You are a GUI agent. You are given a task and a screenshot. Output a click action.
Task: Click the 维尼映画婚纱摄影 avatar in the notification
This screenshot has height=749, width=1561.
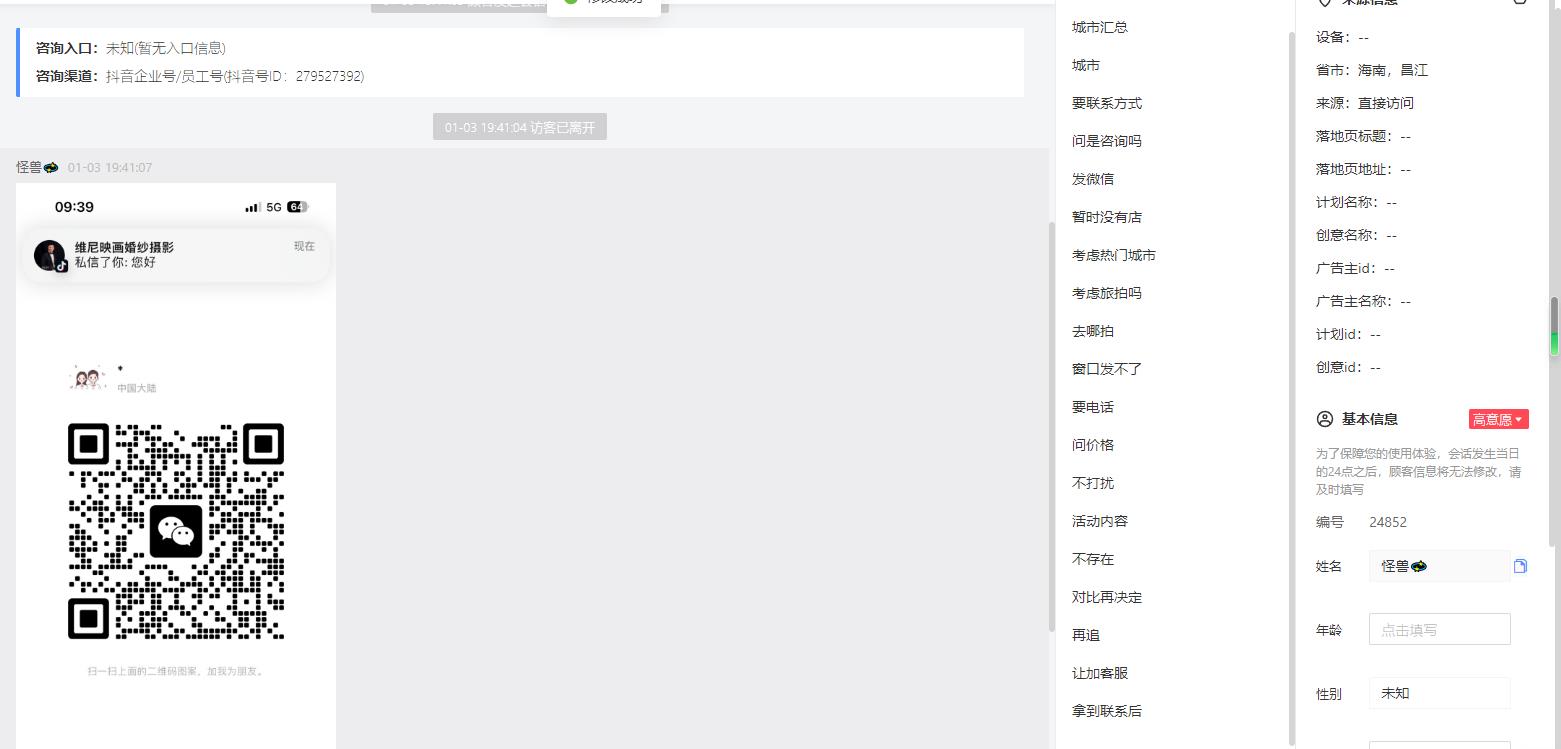pos(50,255)
